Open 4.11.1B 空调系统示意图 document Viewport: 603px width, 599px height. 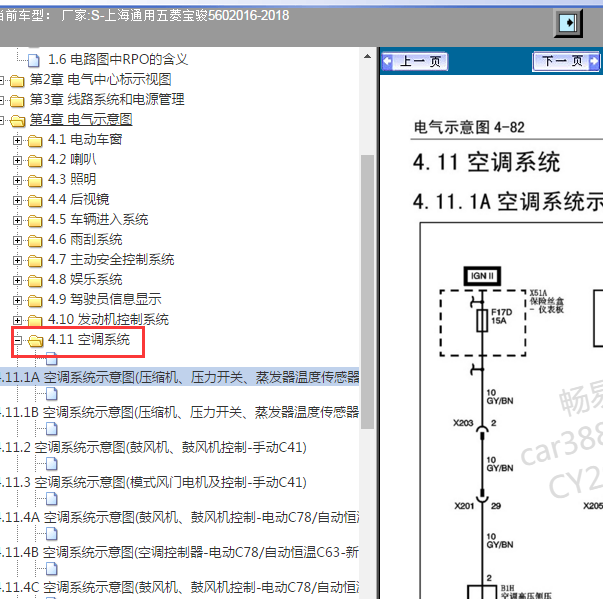tap(180, 412)
